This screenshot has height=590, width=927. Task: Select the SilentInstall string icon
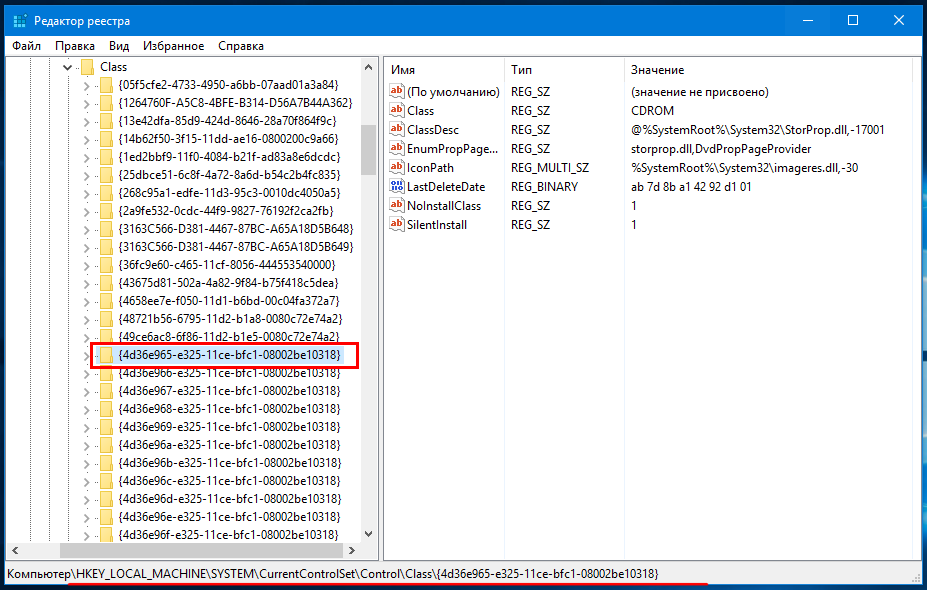point(397,224)
